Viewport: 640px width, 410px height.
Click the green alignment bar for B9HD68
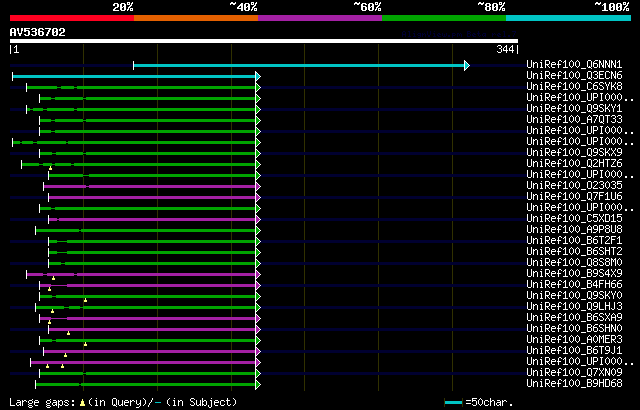pyautogui.click(x=146, y=385)
